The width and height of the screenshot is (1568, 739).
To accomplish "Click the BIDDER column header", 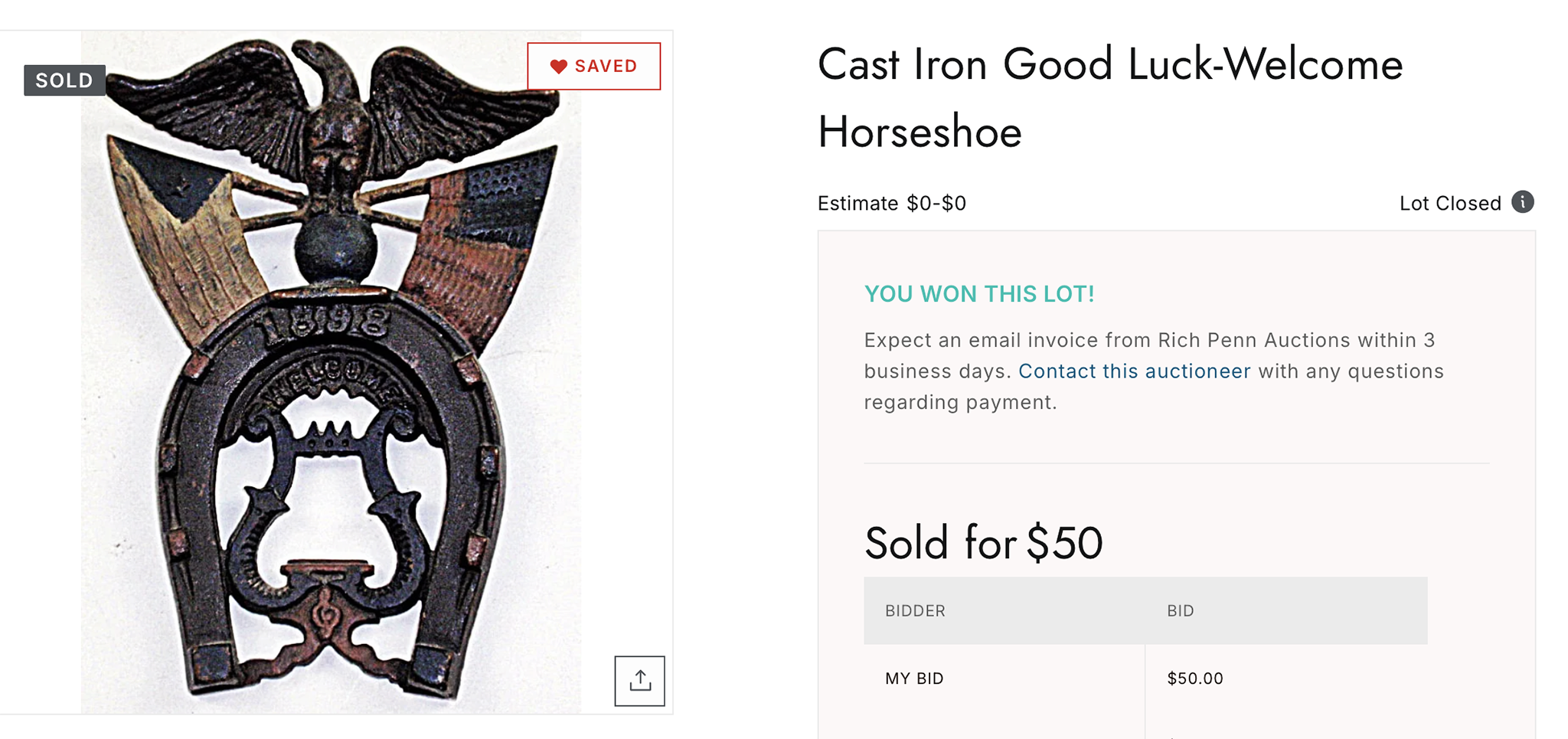I will tap(915, 611).
